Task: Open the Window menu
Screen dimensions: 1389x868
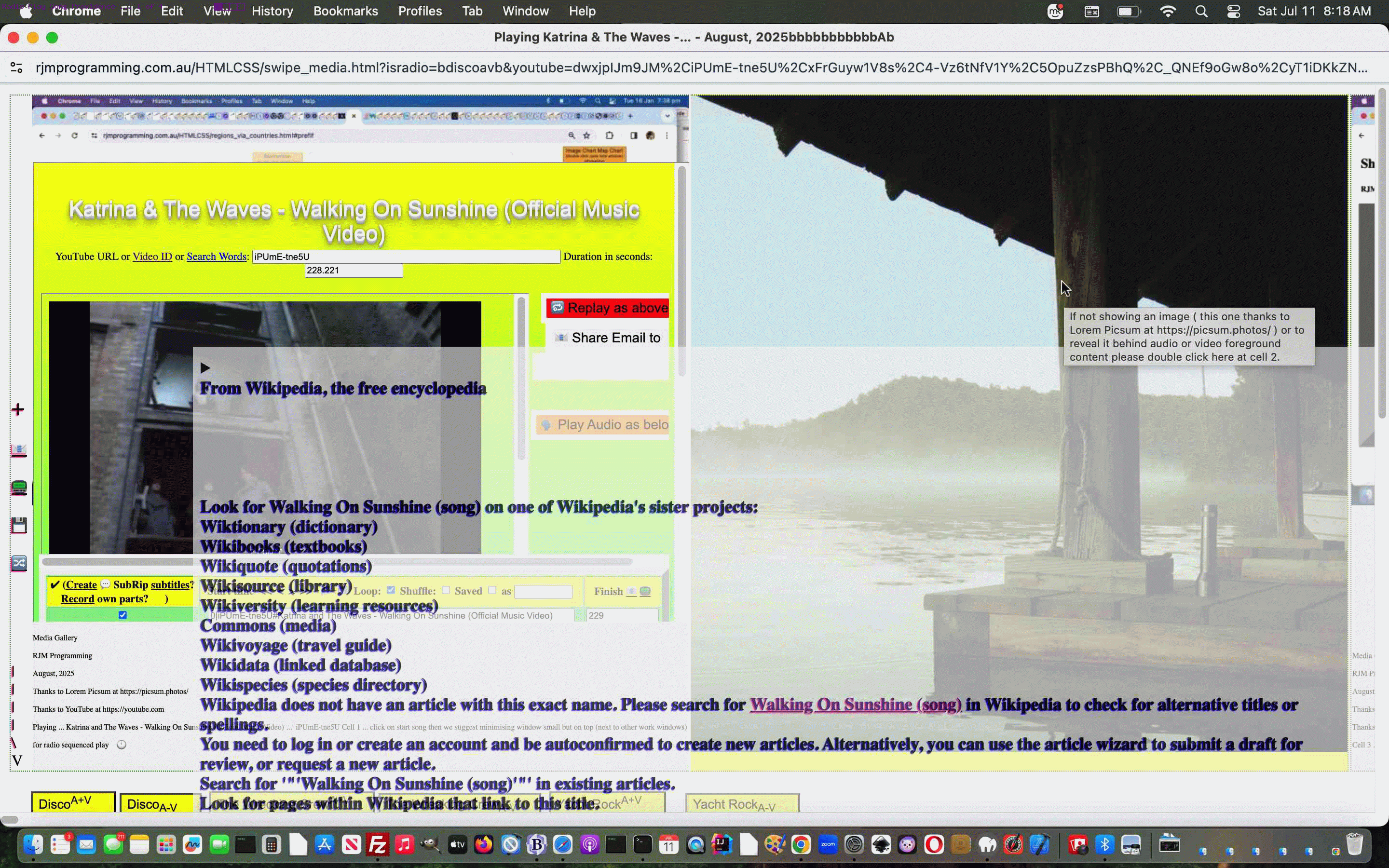Action: pyautogui.click(x=525, y=12)
